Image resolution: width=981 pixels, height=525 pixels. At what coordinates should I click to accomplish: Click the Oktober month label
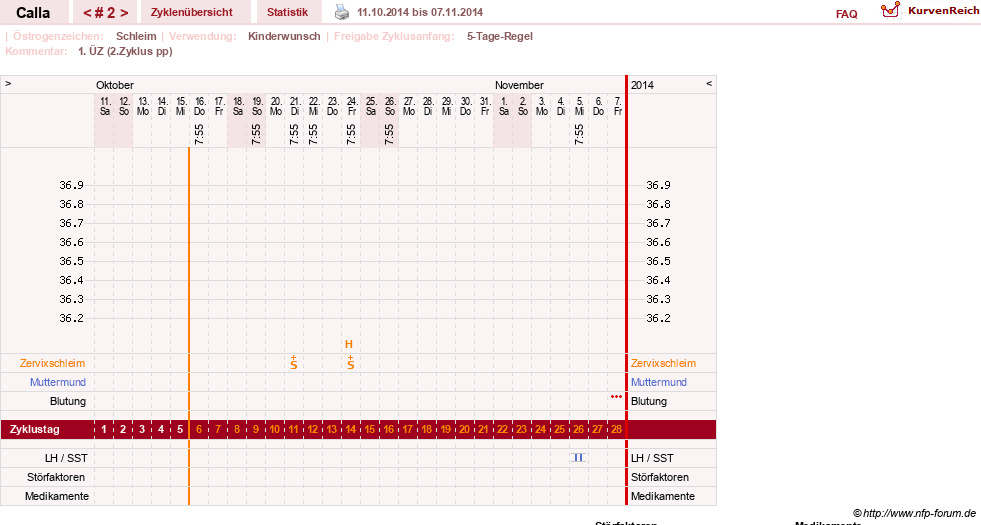(x=114, y=85)
